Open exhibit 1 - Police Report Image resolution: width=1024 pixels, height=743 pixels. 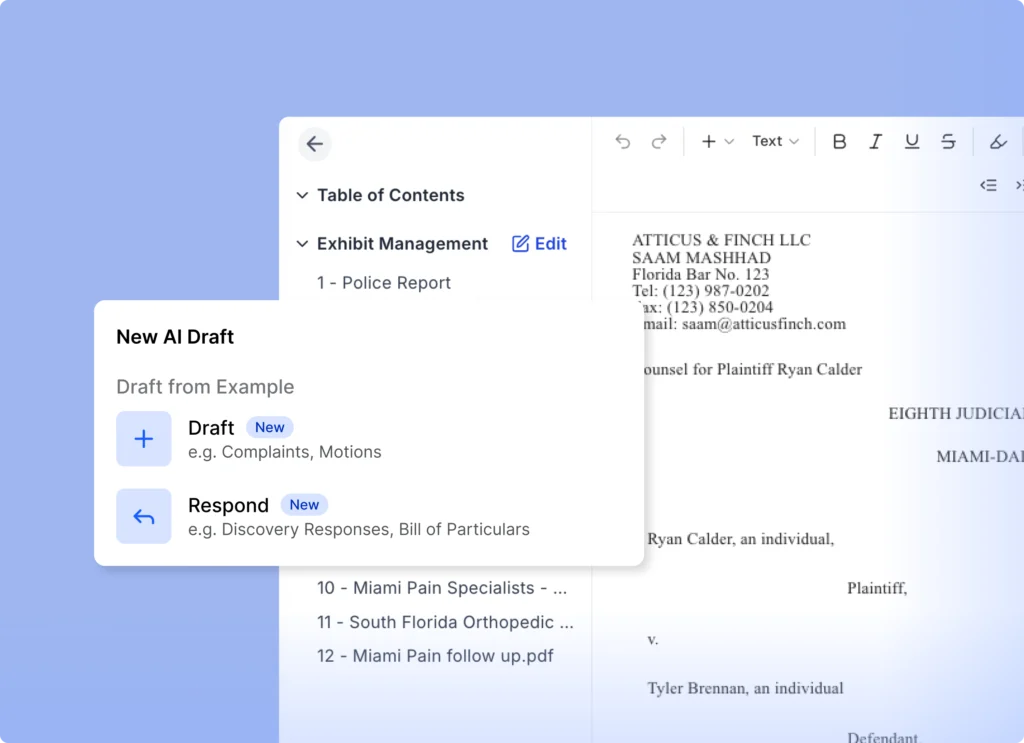click(384, 283)
